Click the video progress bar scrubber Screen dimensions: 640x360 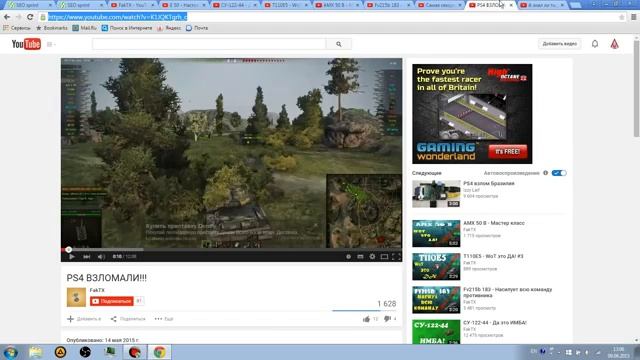[x=69, y=249]
